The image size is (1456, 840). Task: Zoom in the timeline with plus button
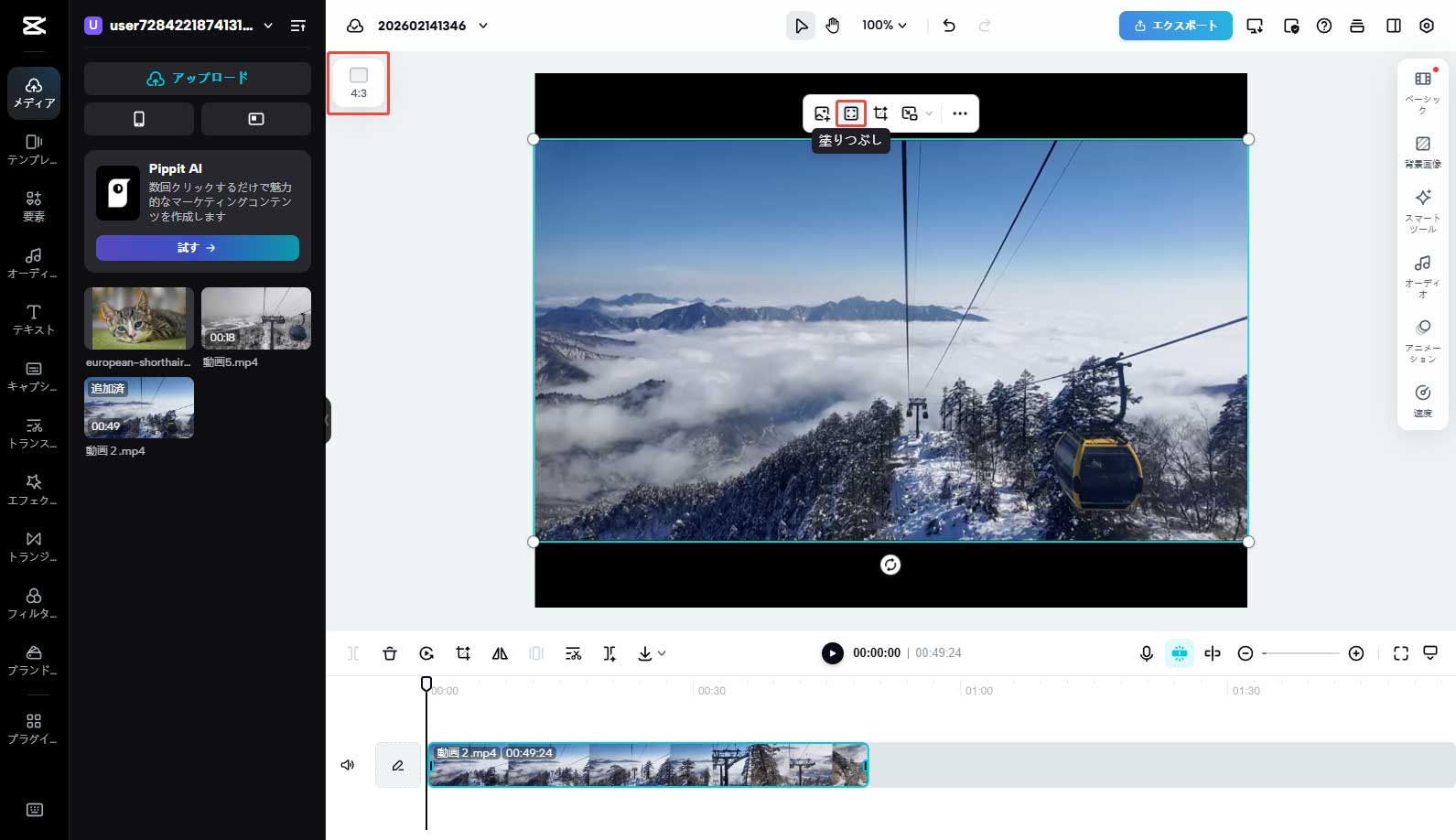tap(1356, 653)
